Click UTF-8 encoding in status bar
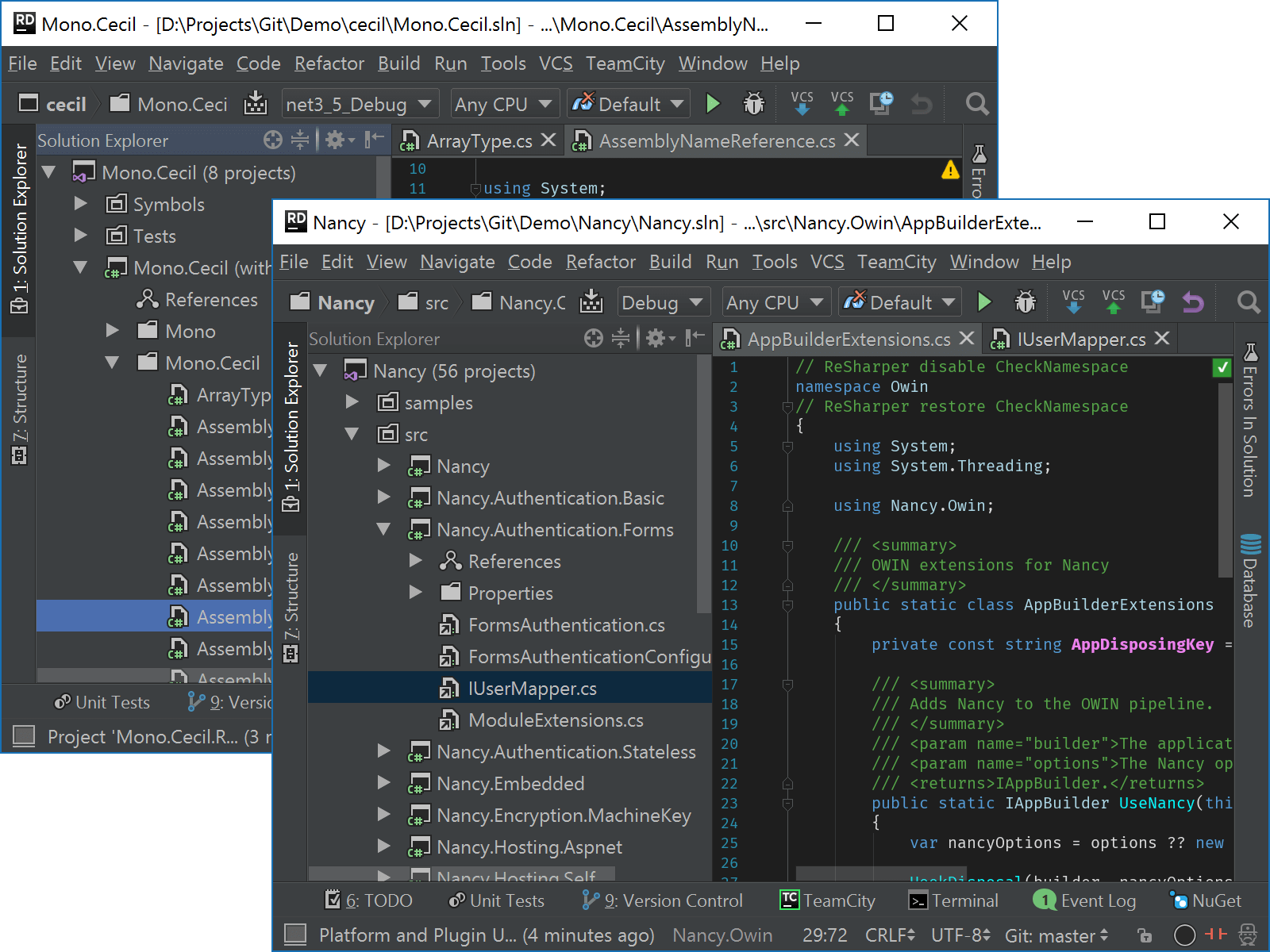Image resolution: width=1270 pixels, height=952 pixels. click(x=961, y=935)
